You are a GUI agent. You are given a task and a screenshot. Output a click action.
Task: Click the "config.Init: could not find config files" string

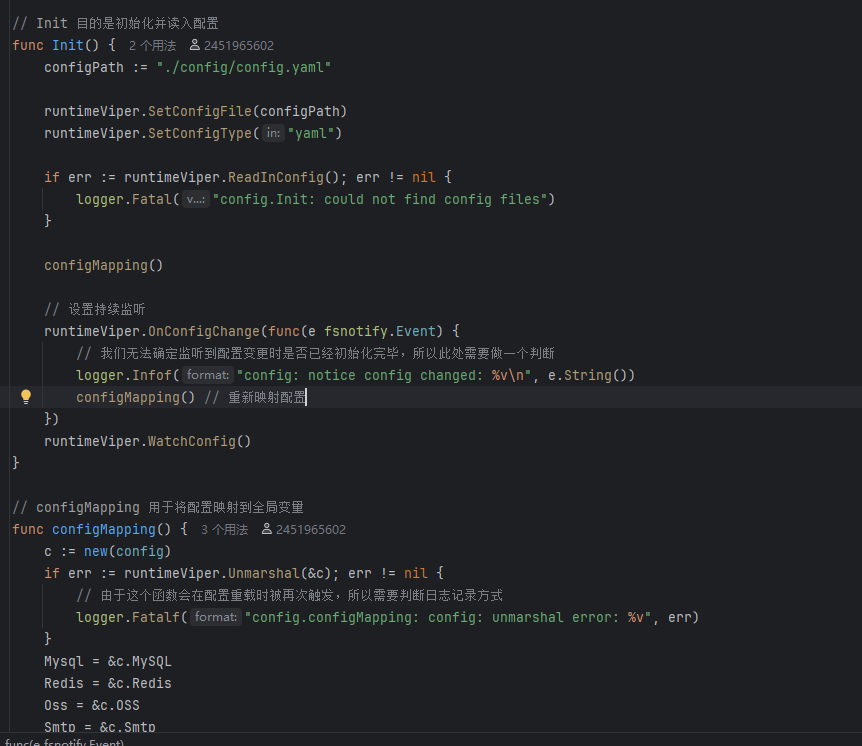tap(380, 200)
